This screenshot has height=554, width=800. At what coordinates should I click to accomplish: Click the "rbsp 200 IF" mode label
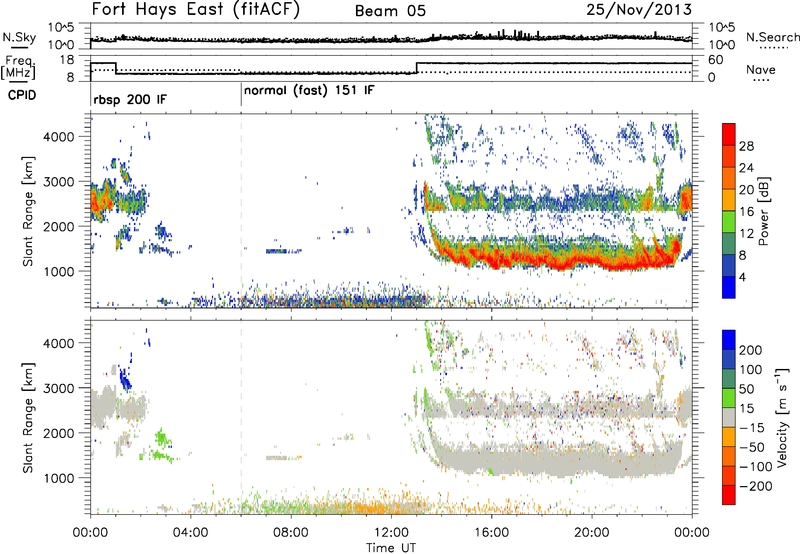point(130,99)
